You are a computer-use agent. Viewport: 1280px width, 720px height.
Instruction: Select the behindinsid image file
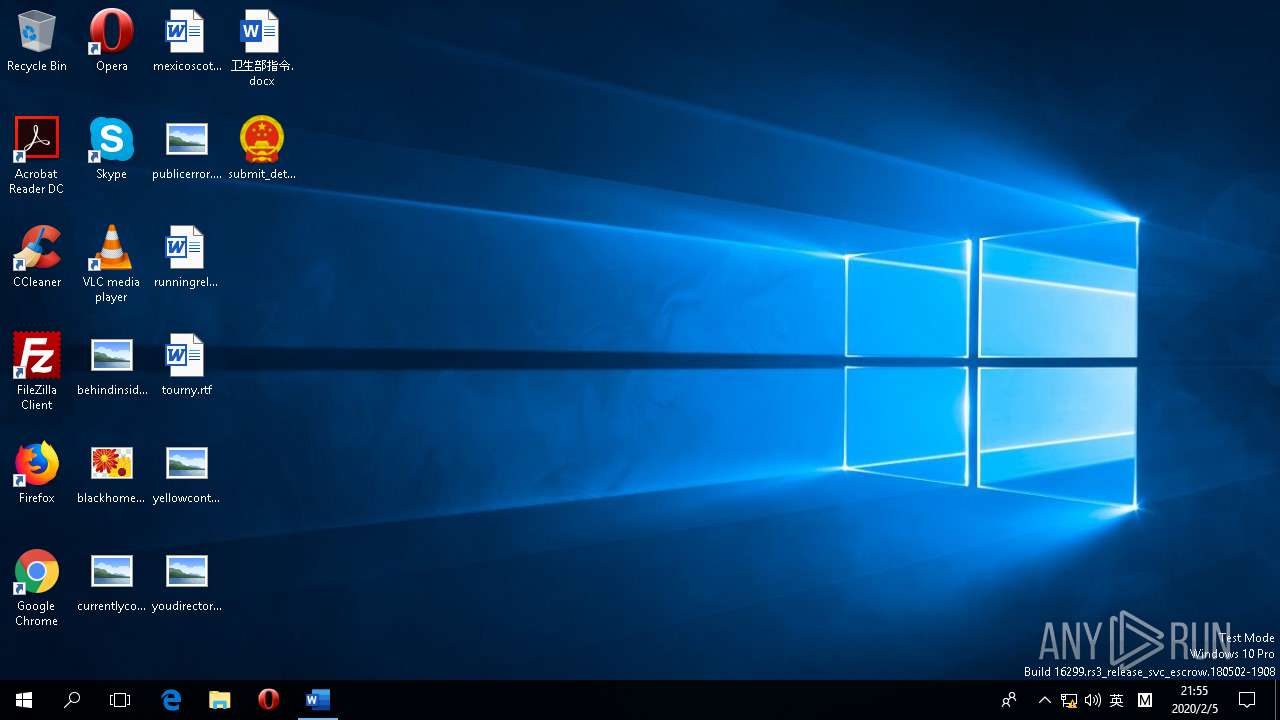pos(111,365)
